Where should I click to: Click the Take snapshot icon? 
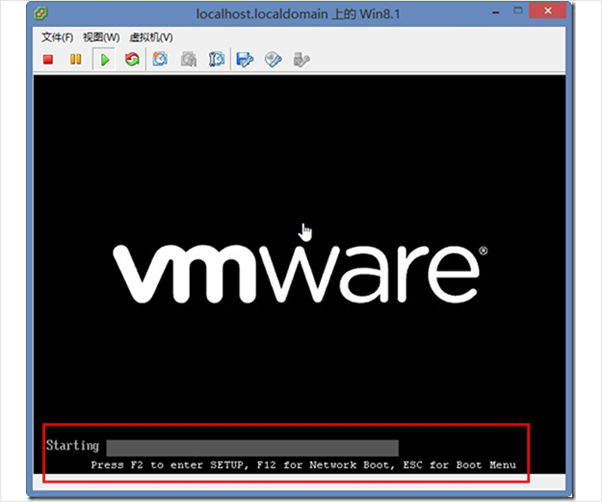(160, 59)
